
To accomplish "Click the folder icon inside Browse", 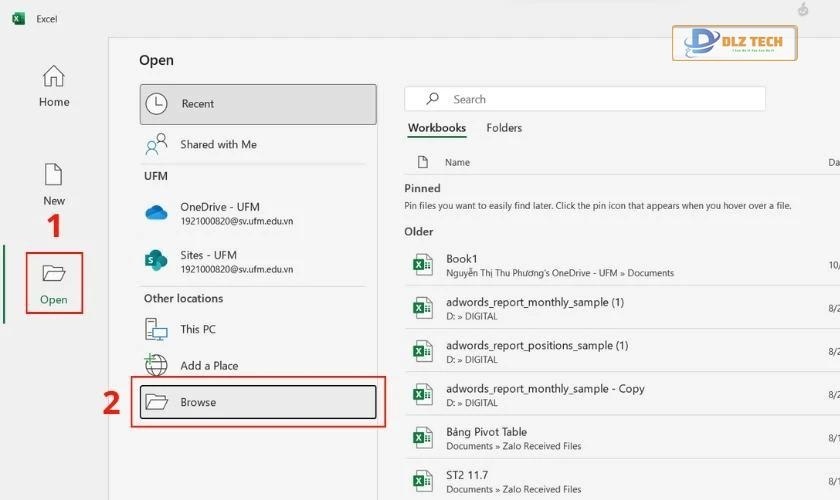I will tap(156, 402).
